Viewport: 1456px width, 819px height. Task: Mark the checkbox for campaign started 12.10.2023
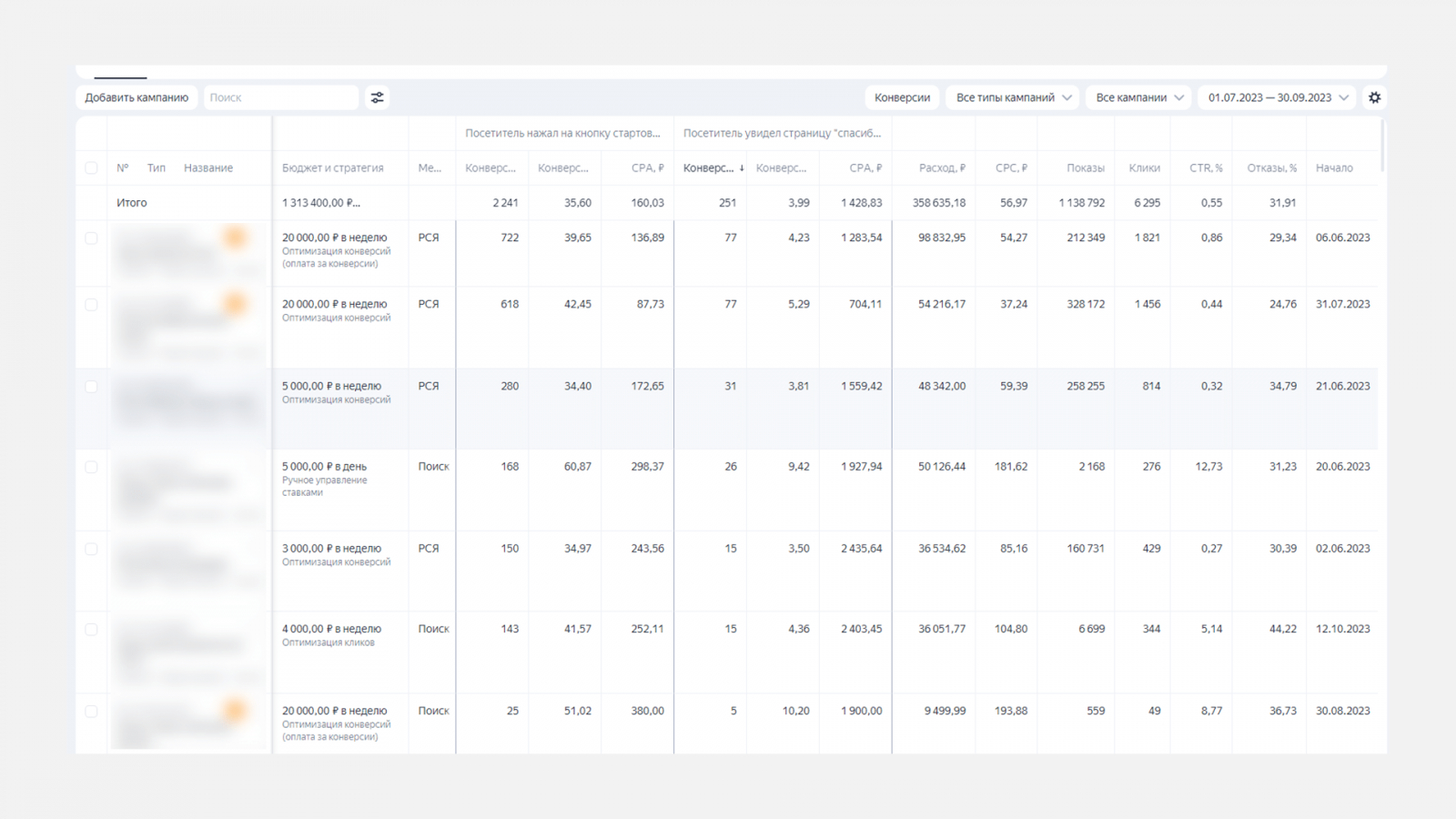click(91, 630)
